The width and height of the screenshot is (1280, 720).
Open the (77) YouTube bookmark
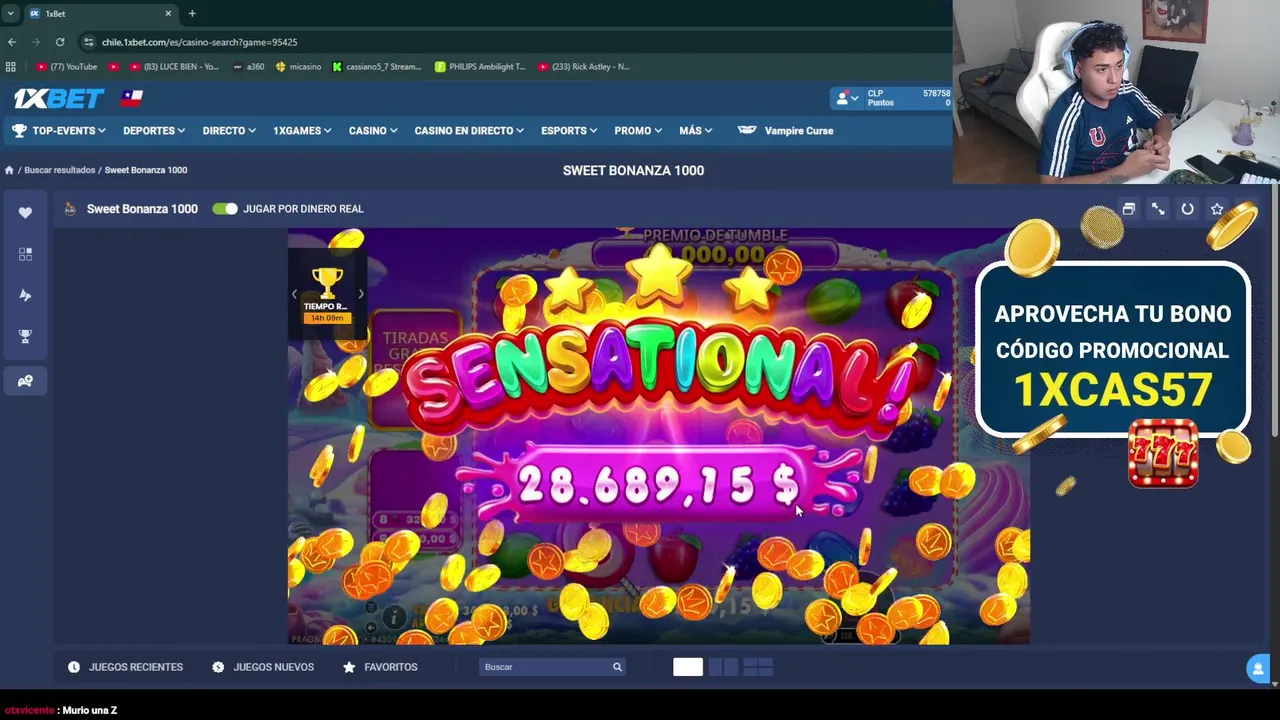pos(67,67)
